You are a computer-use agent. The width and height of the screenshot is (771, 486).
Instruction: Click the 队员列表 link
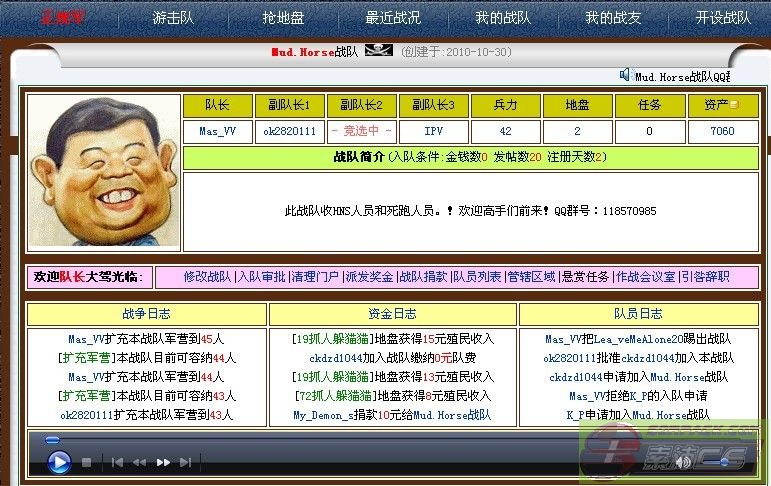pos(477,277)
